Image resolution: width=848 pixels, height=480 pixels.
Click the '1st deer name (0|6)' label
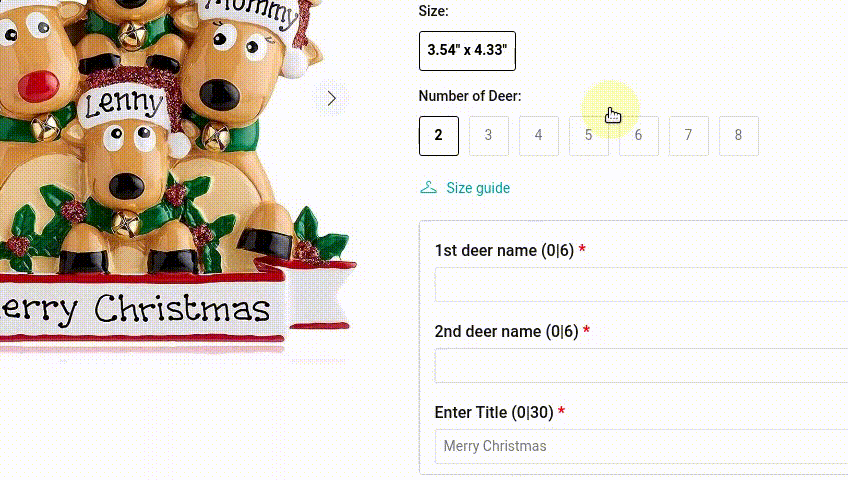coord(504,250)
